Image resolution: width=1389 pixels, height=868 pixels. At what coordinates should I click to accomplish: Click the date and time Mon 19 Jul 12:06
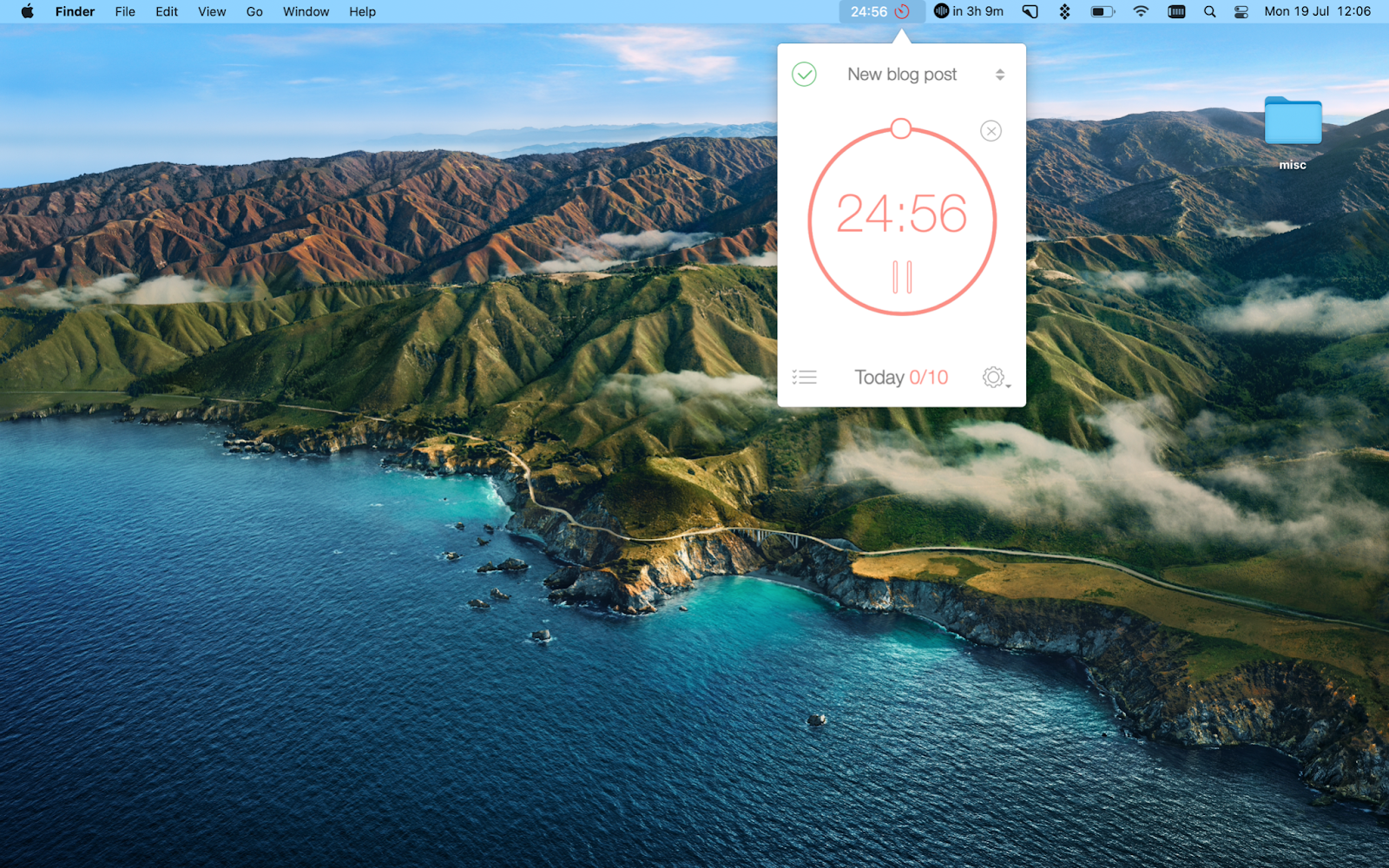1317,12
